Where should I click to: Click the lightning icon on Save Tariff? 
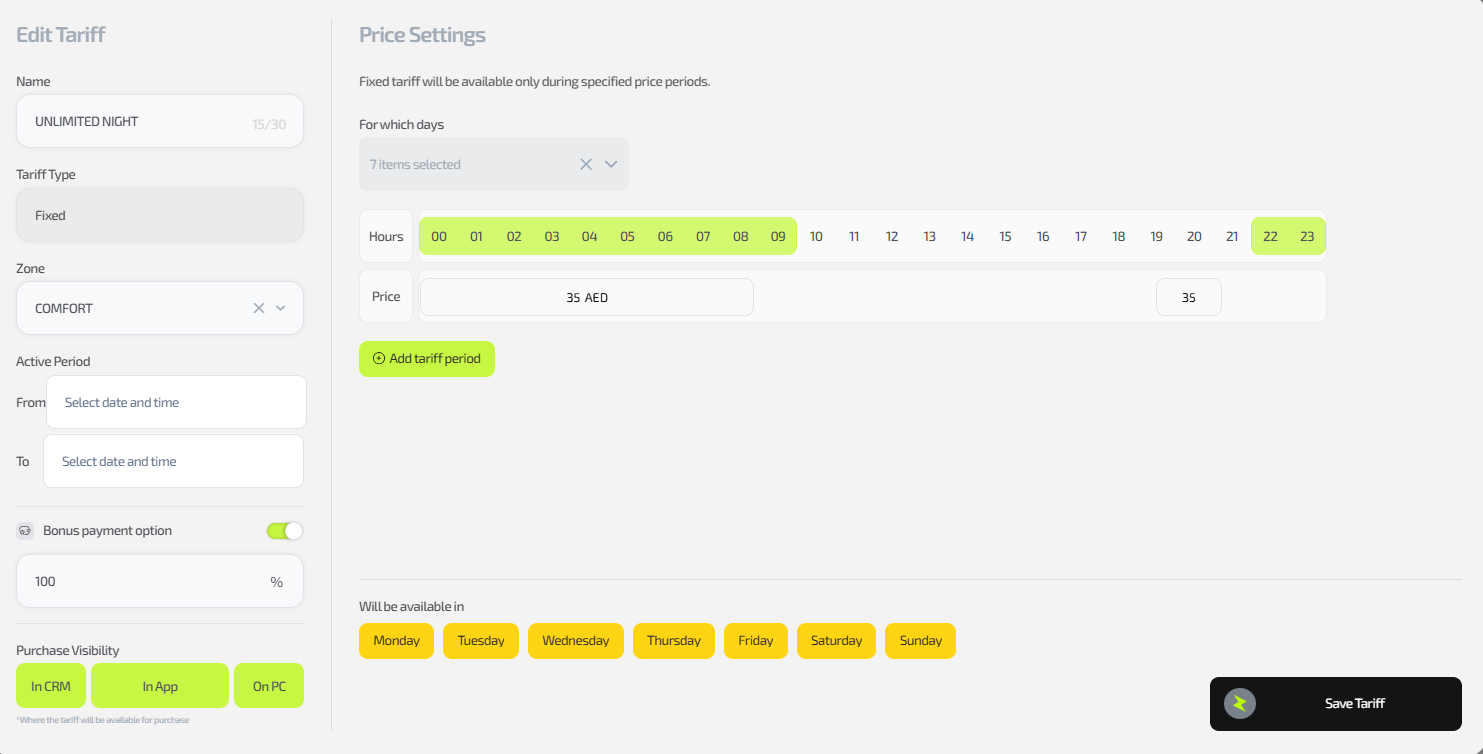coord(1240,703)
